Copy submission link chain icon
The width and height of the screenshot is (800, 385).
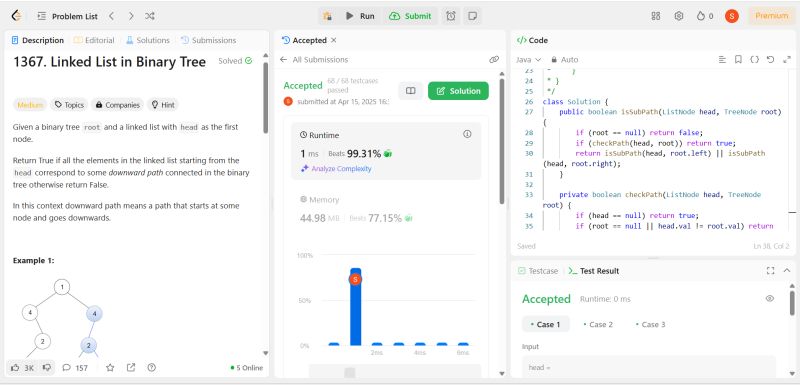point(494,60)
